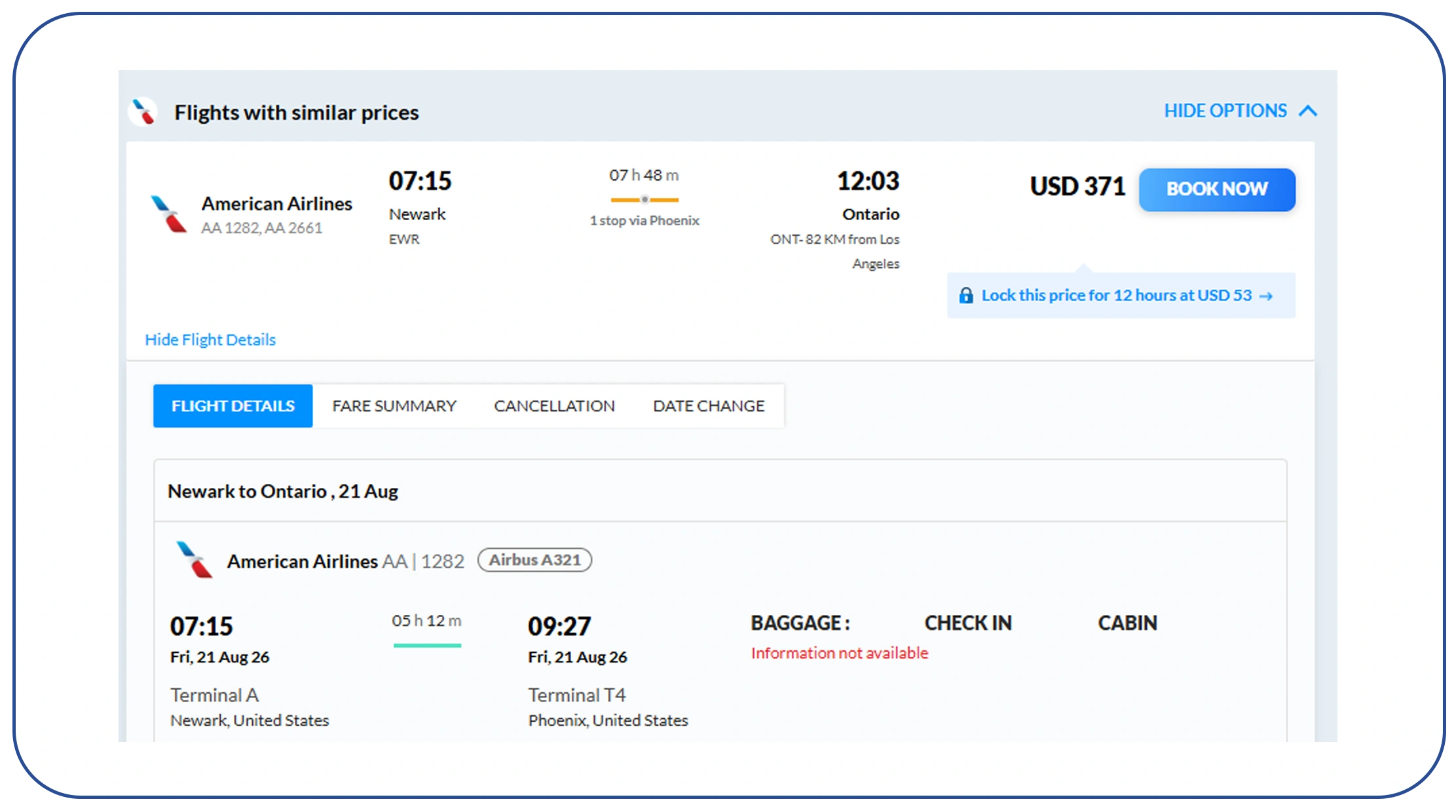Screen dimensions: 1456x812
Task: Select the FLIGHT DETAILS tab
Action: point(233,406)
